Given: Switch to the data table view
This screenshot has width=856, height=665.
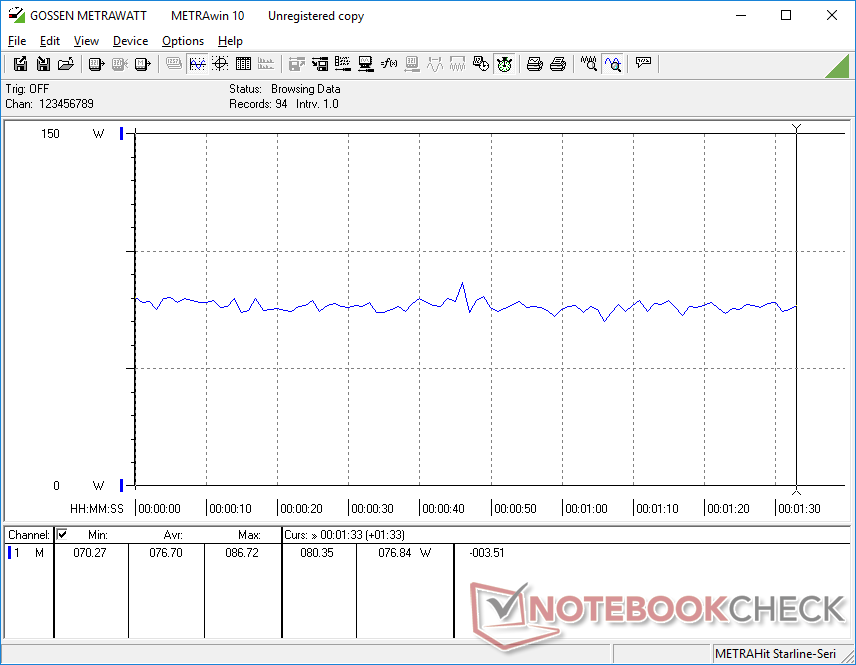Looking at the screenshot, I should click(243, 64).
